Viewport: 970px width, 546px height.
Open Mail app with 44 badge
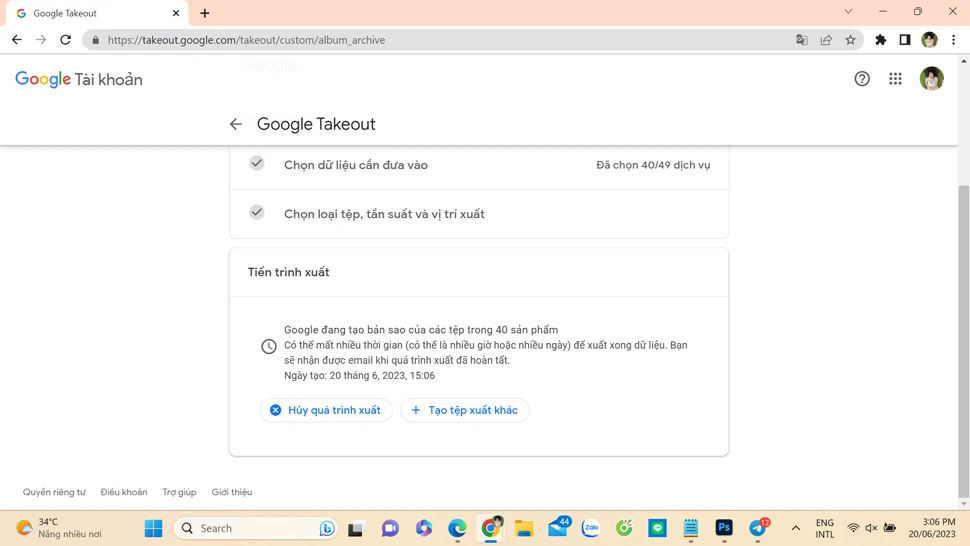tap(558, 527)
